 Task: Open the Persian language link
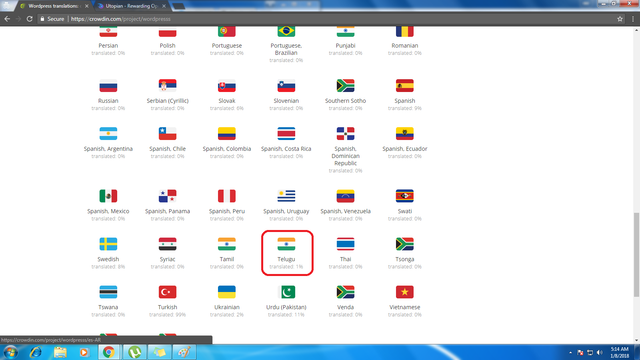pos(108,46)
